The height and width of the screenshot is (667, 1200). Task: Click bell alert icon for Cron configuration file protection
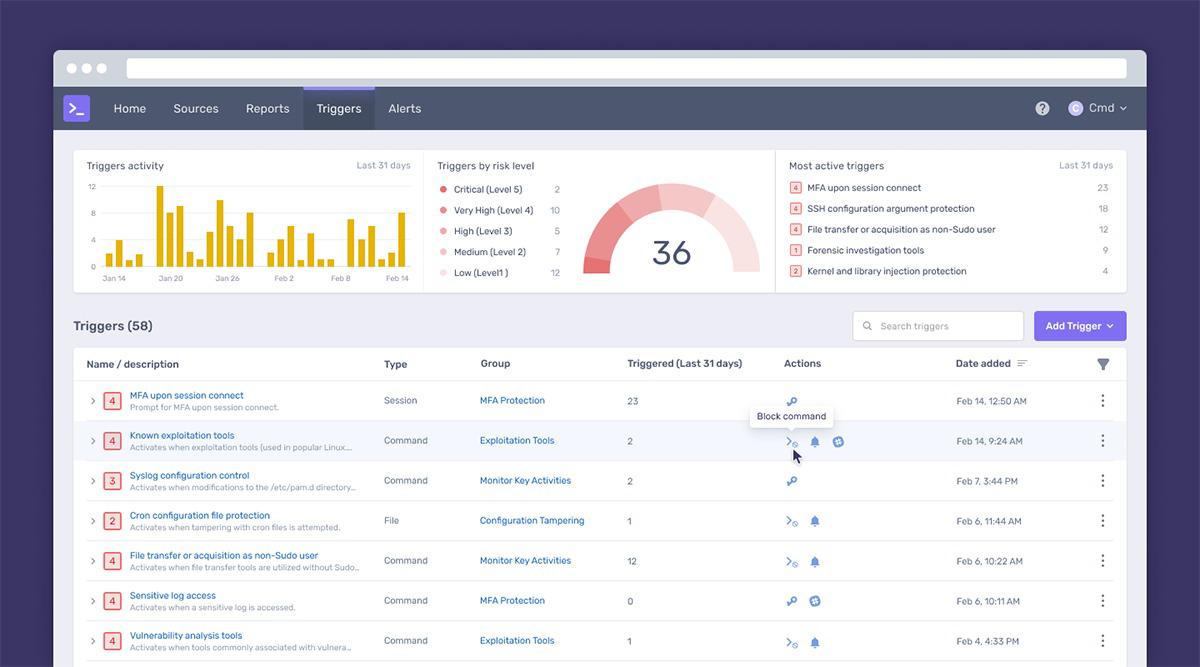coord(815,521)
